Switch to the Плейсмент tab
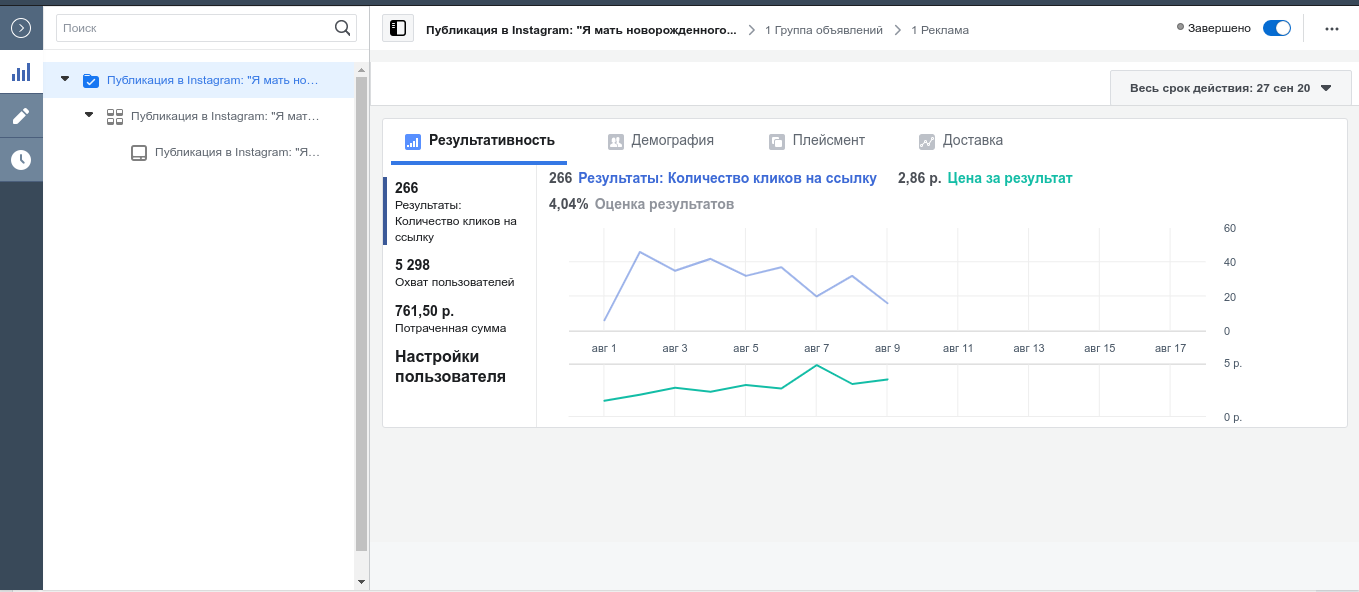The width and height of the screenshot is (1359, 592). (x=816, y=141)
